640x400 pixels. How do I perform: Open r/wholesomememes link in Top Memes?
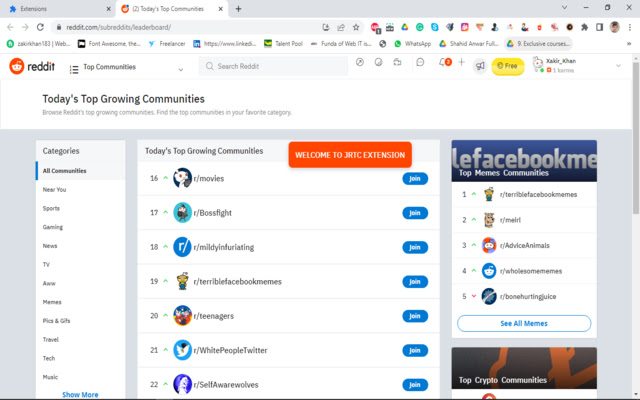pos(531,271)
